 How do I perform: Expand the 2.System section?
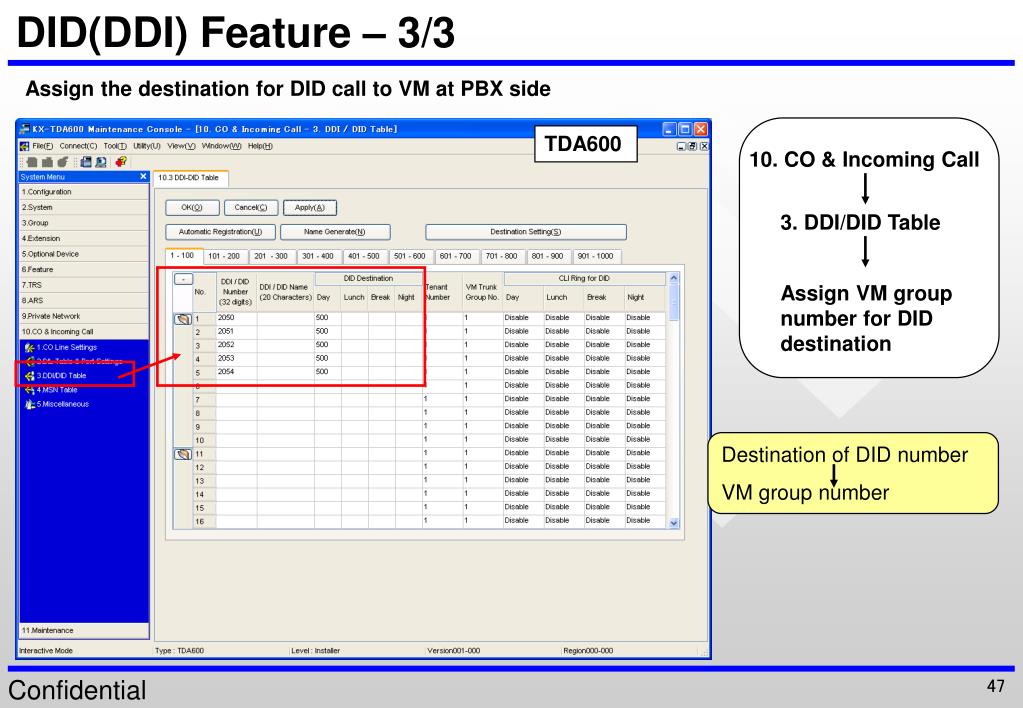click(x=84, y=208)
